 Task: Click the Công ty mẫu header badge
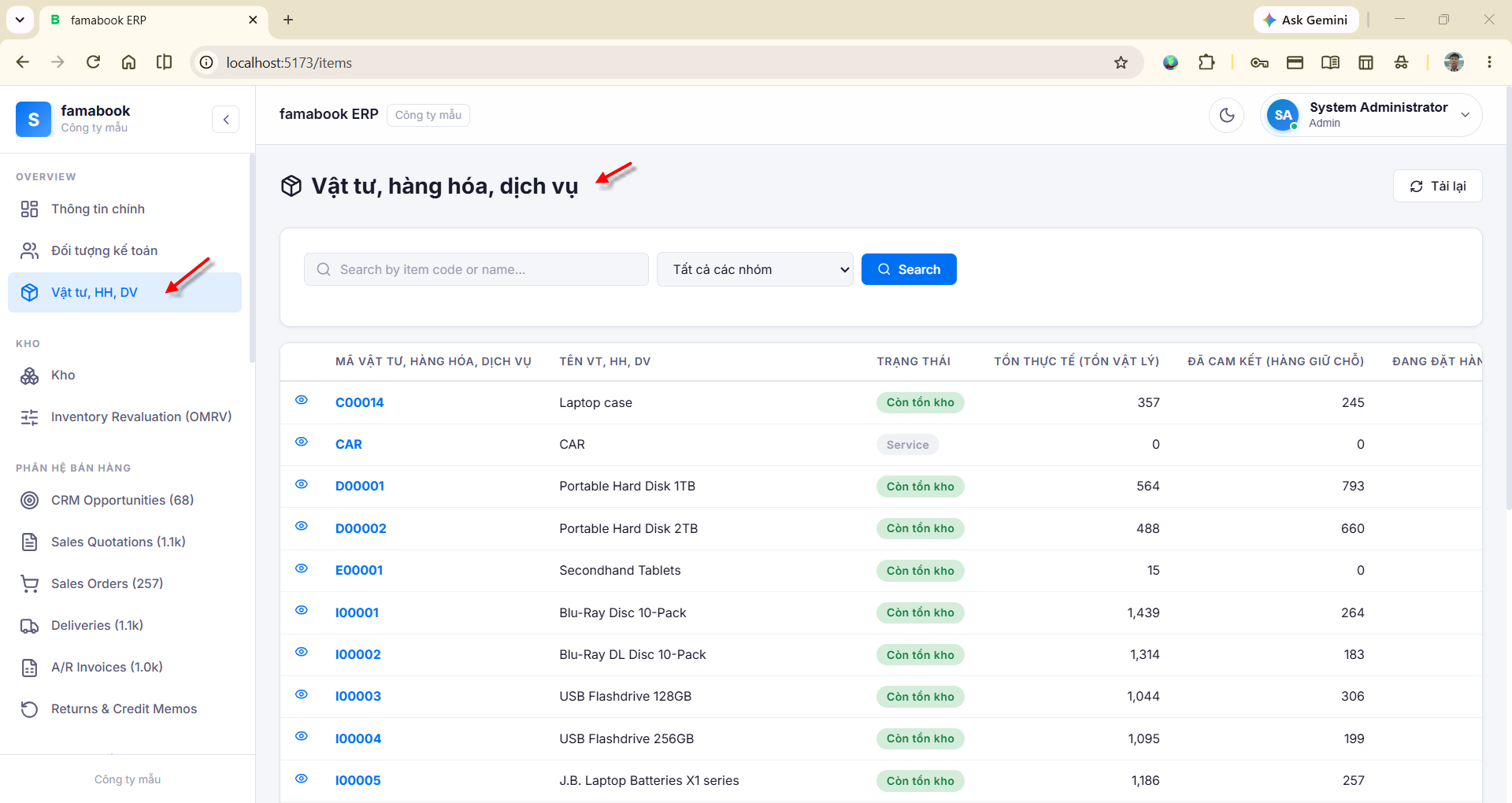tap(428, 115)
